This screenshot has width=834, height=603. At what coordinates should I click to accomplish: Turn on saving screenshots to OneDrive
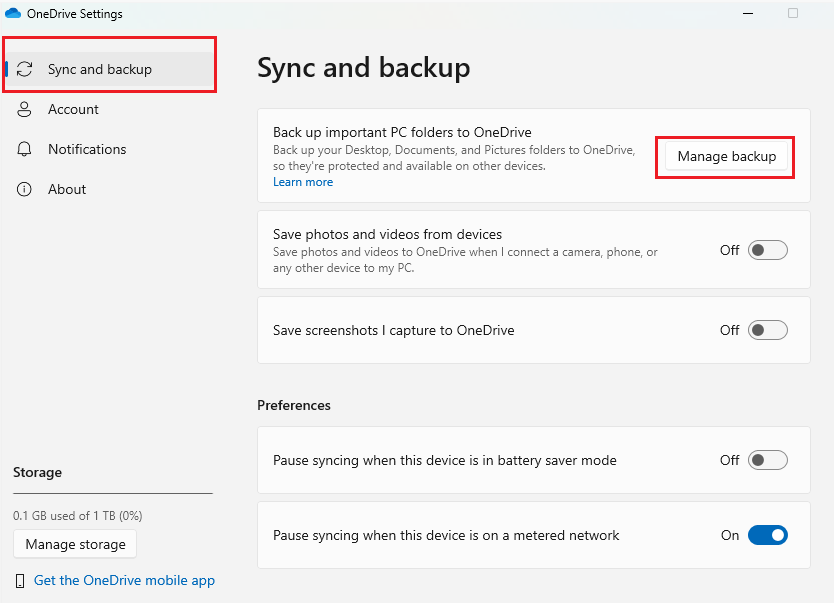click(x=768, y=330)
